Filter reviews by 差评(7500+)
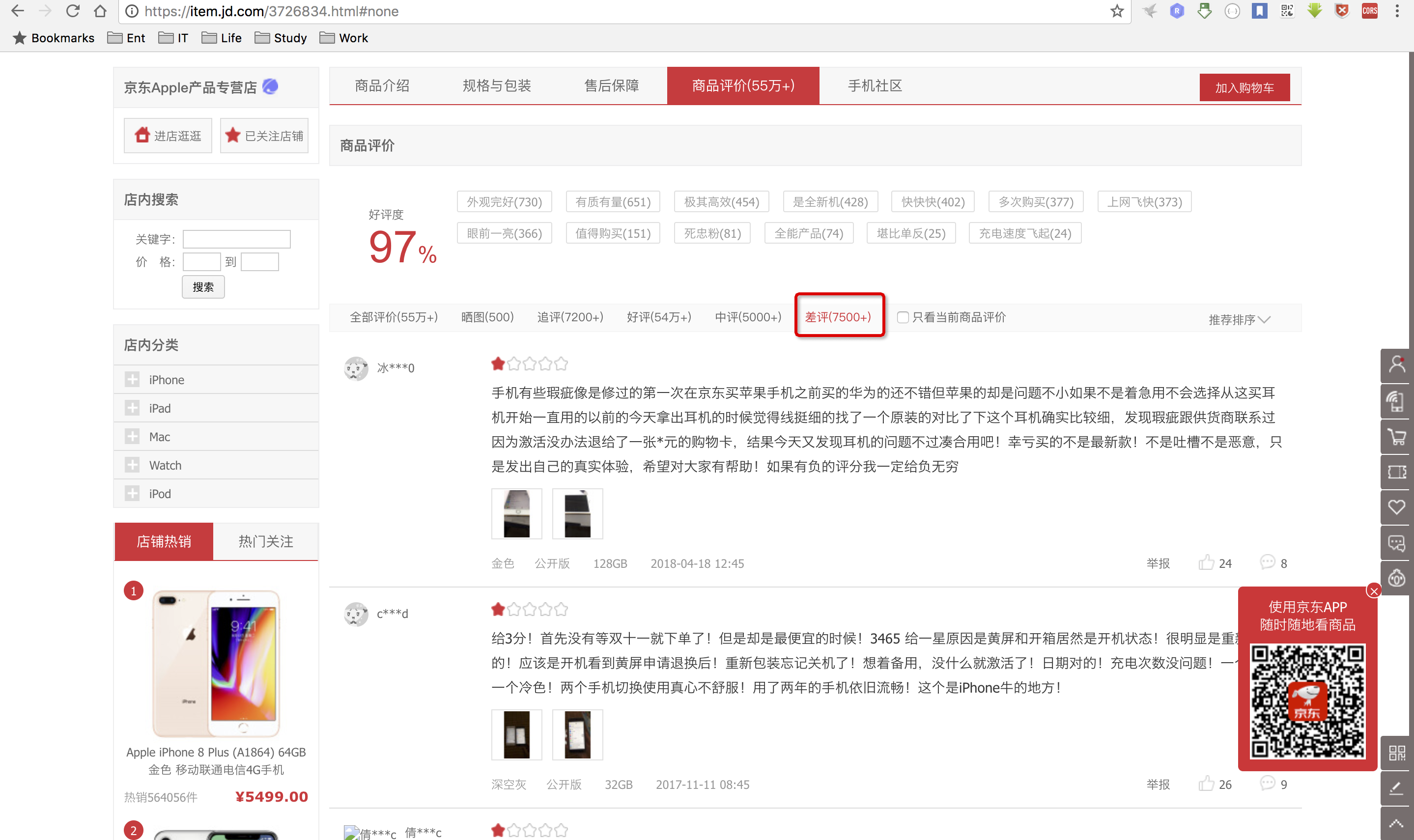 [x=838, y=317]
